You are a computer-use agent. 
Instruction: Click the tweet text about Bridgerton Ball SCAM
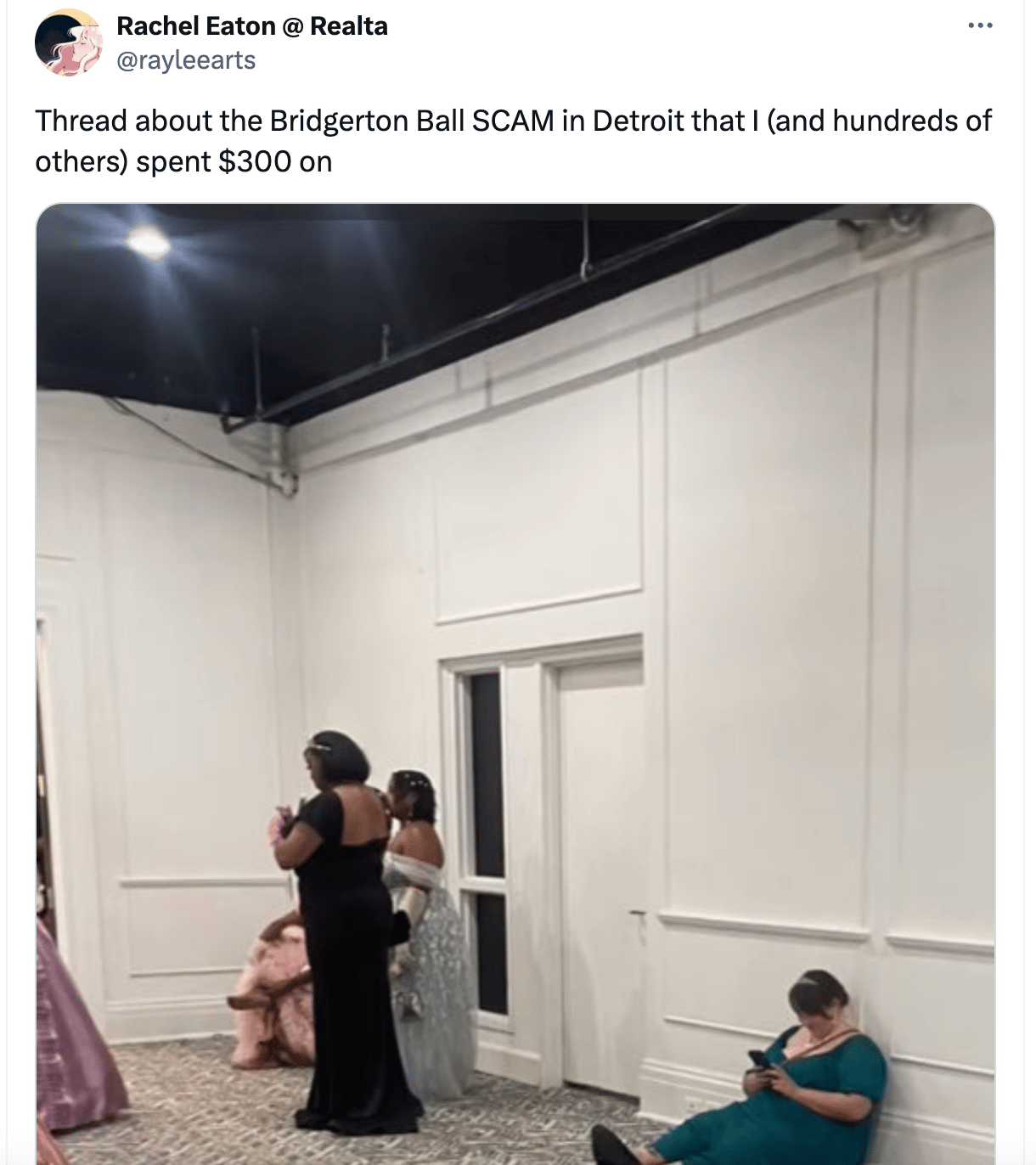tap(513, 141)
